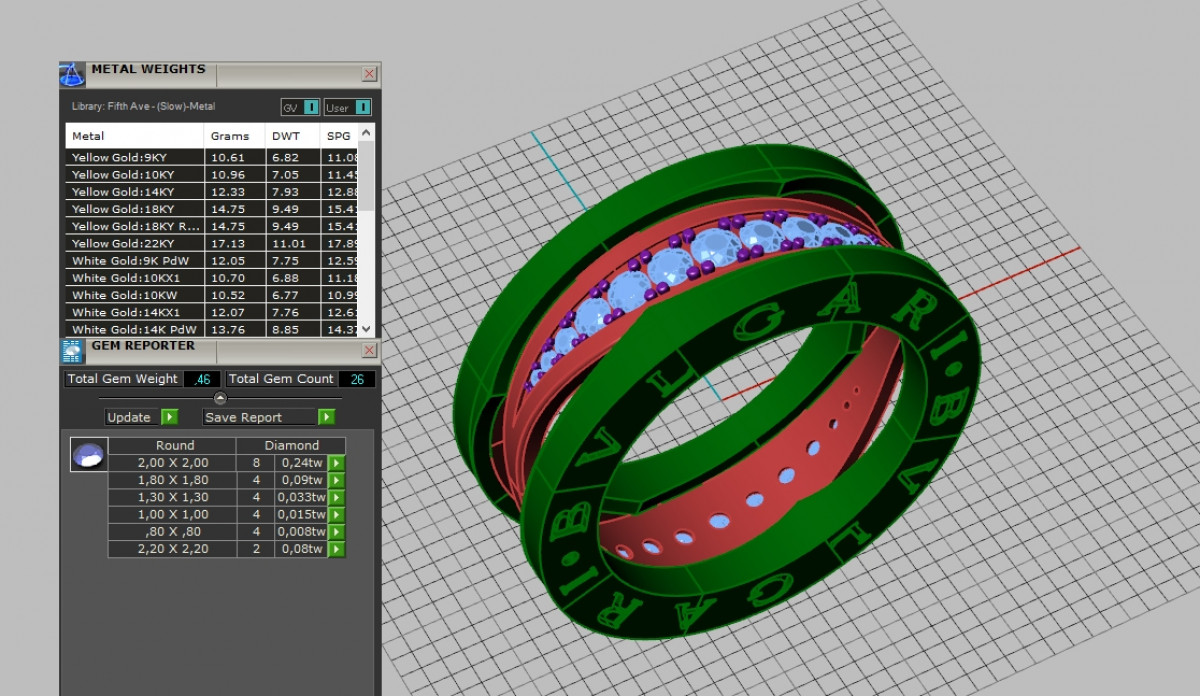Collapse the Gem Reporter totals with up arrow
This screenshot has width=1200, height=696.
(x=220, y=398)
